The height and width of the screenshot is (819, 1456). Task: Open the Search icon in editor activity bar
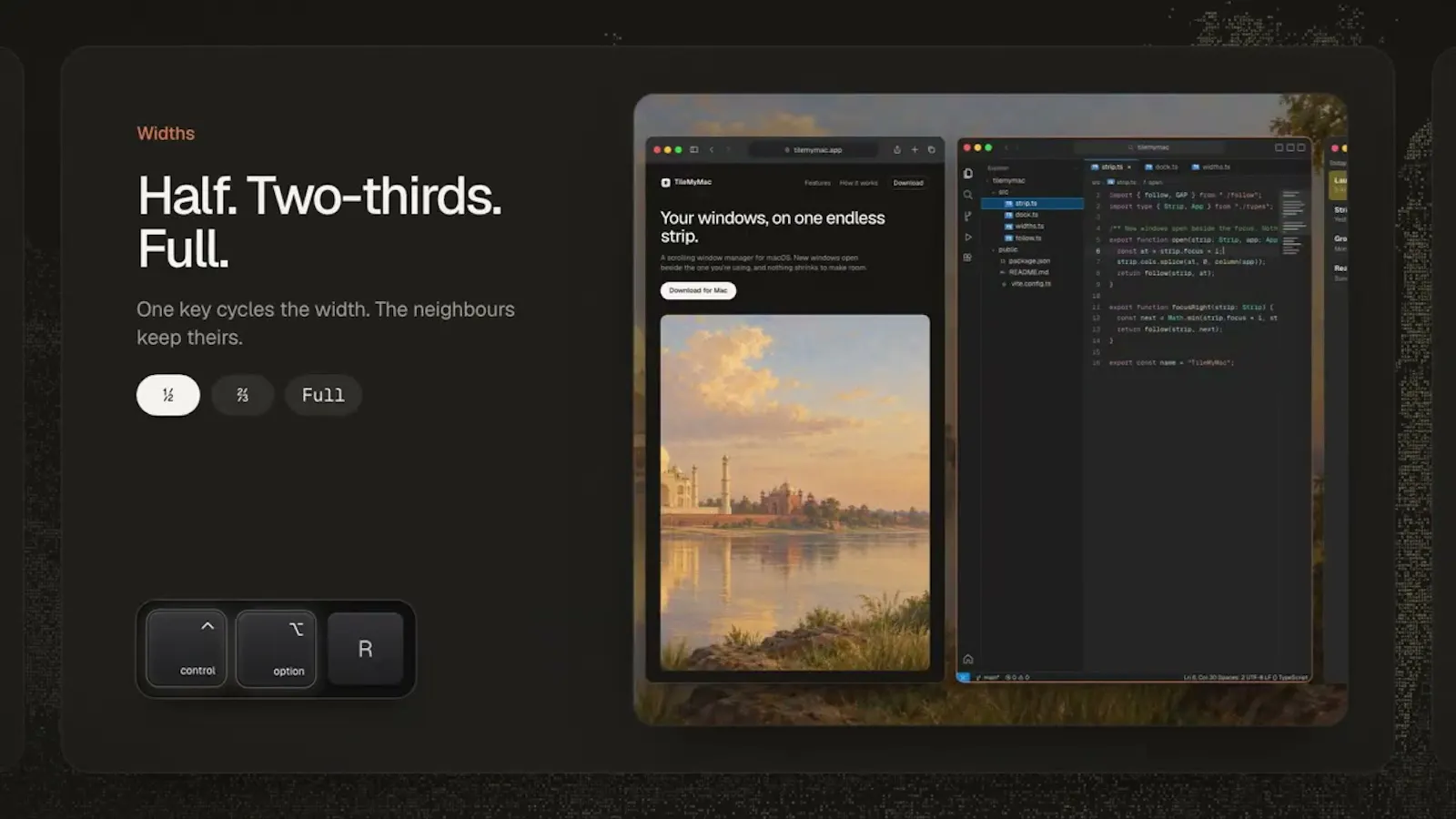pyautogui.click(x=968, y=195)
